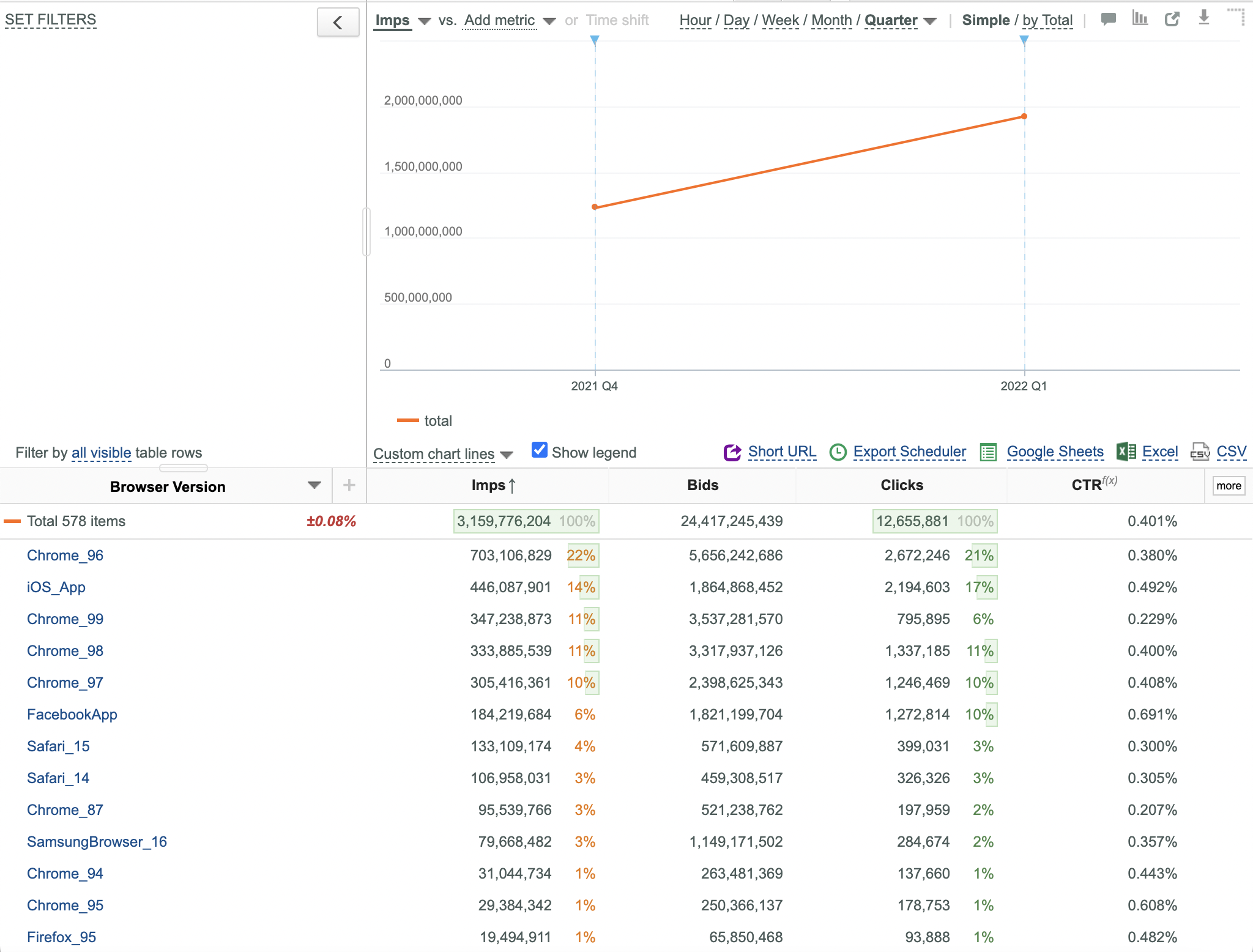Sort table by the Clicks column header
Screen dimensions: 1253x952
click(x=902, y=485)
